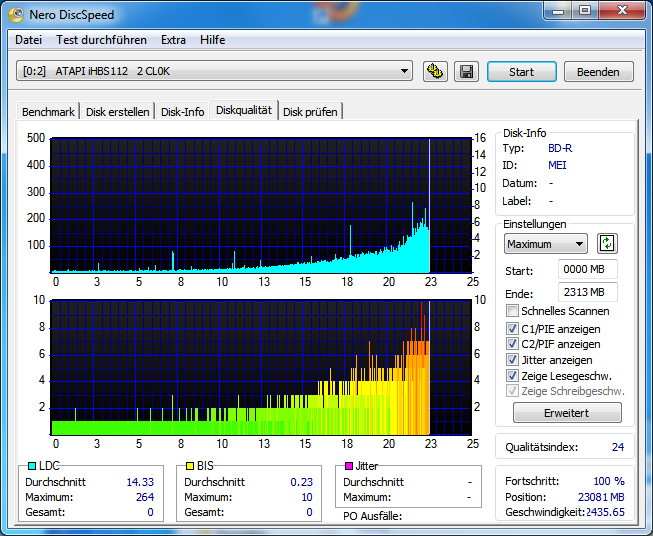
Task: Open the Maximum speed dropdown
Action: point(546,244)
